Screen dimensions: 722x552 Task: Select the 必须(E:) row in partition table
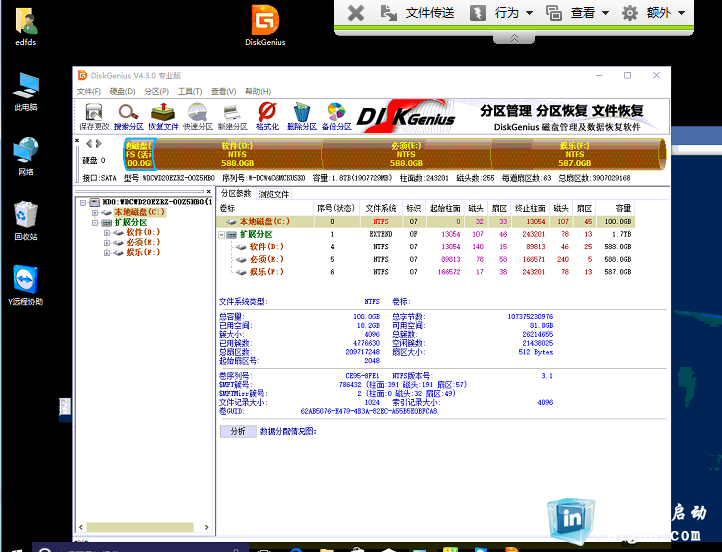click(x=425, y=259)
